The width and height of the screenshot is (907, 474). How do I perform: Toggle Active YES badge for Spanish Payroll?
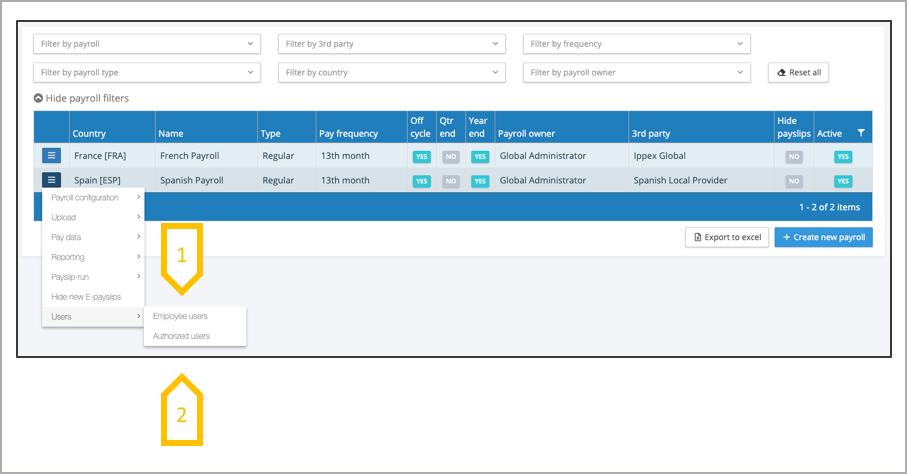843,181
